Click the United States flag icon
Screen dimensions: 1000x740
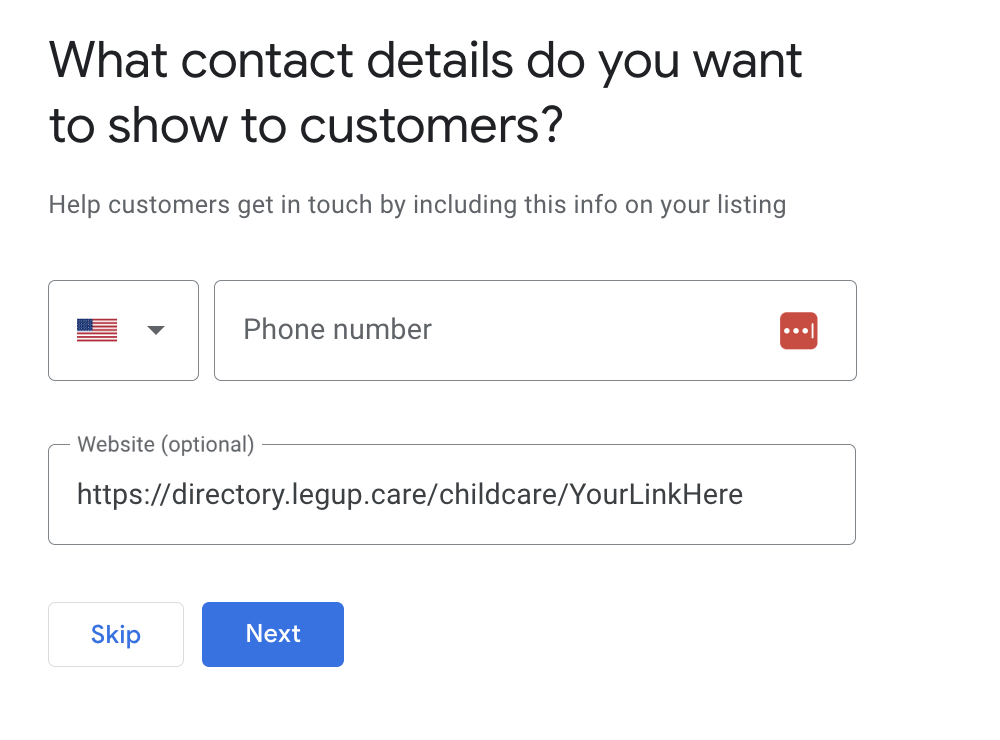pyautogui.click(x=97, y=330)
